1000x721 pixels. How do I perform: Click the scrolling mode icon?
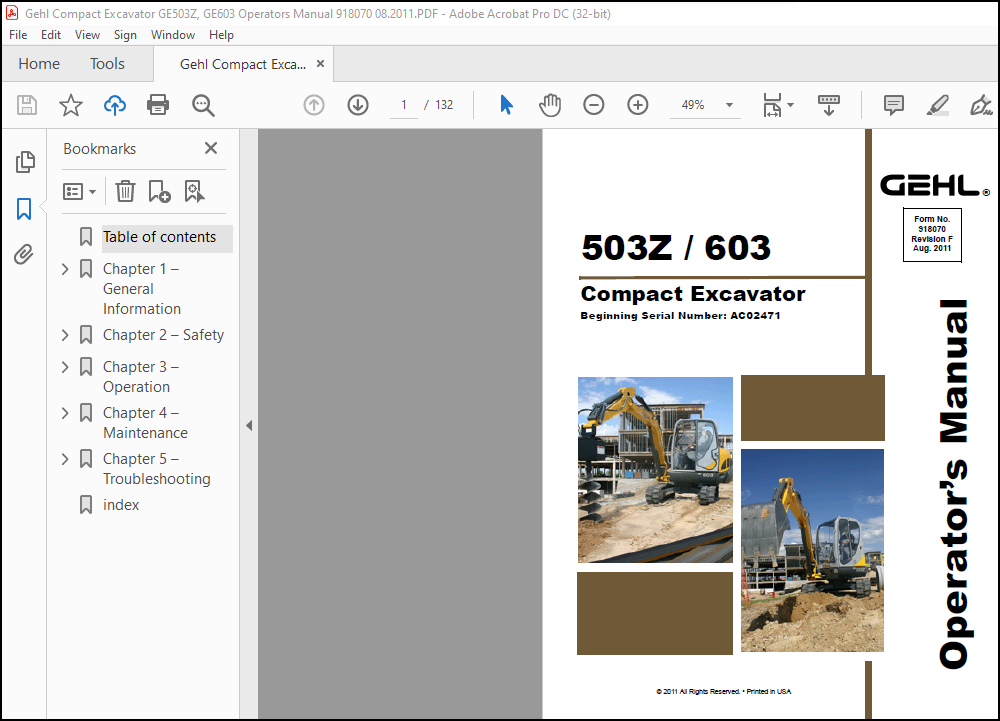point(828,105)
